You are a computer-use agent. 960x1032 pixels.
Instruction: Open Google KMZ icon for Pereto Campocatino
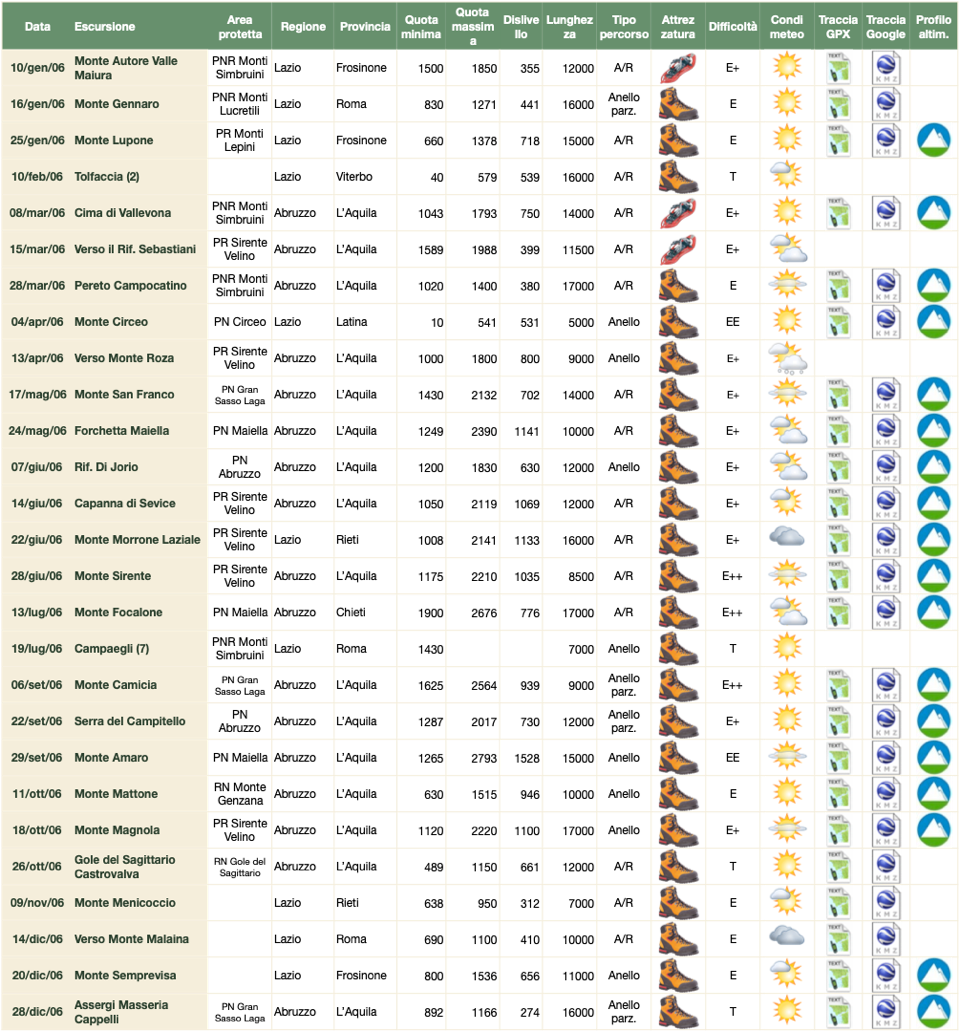tap(886, 286)
